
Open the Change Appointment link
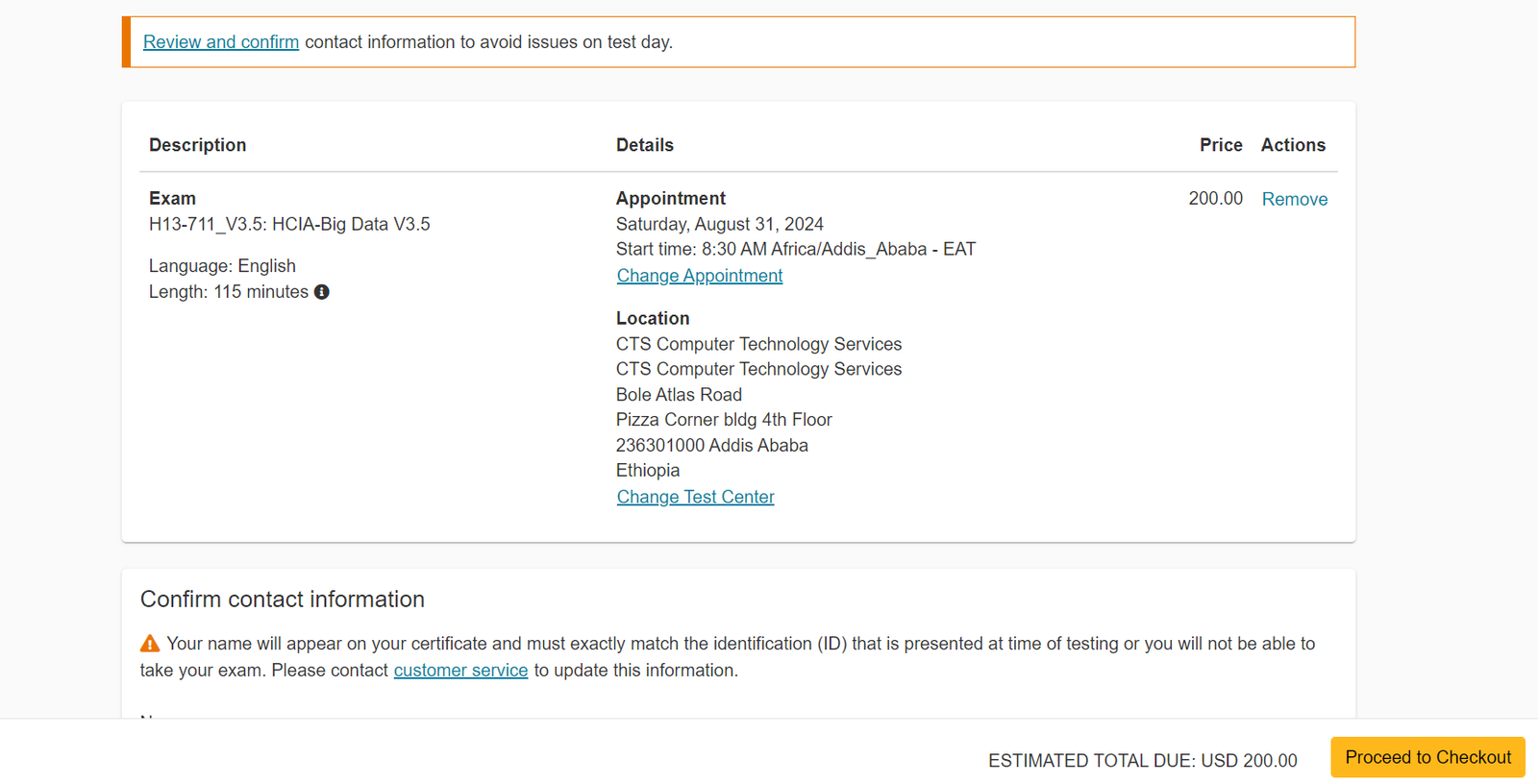pyautogui.click(x=699, y=276)
